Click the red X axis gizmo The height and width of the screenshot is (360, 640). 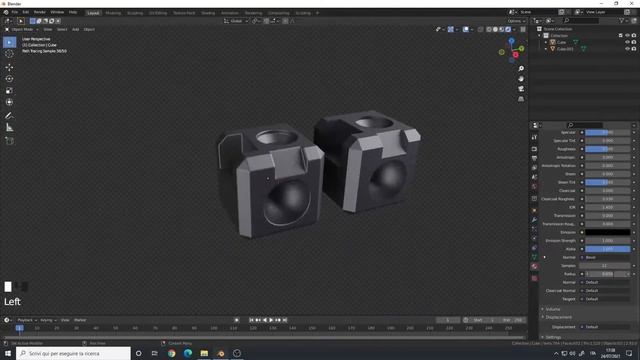[x=516, y=55]
